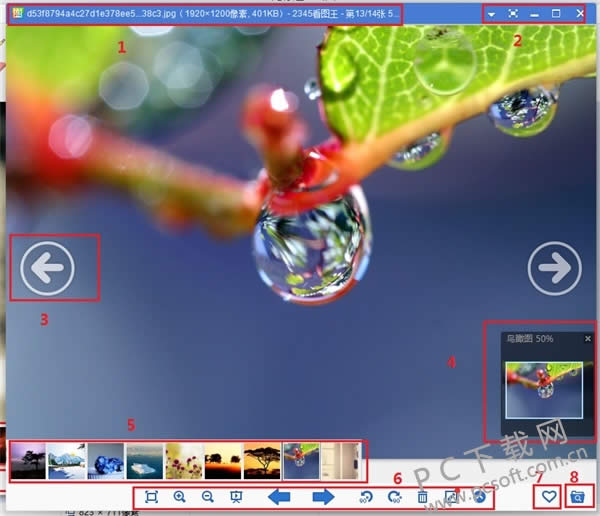Select the beige interior room thumbnail
The height and width of the screenshot is (516, 600).
[341, 461]
